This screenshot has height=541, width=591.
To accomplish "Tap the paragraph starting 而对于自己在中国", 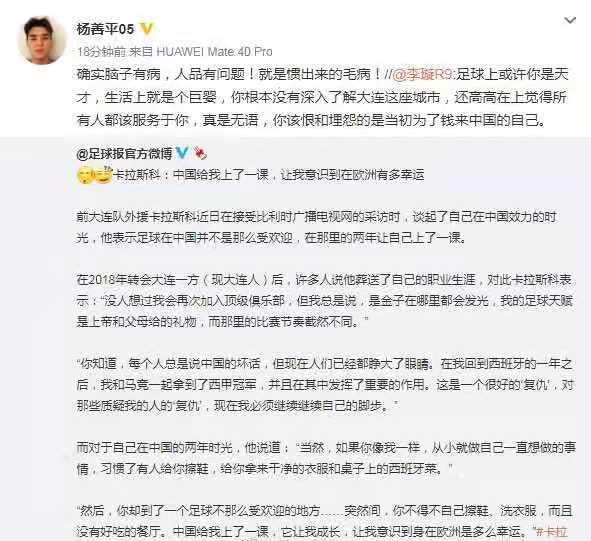I will pyautogui.click(x=326, y=458).
